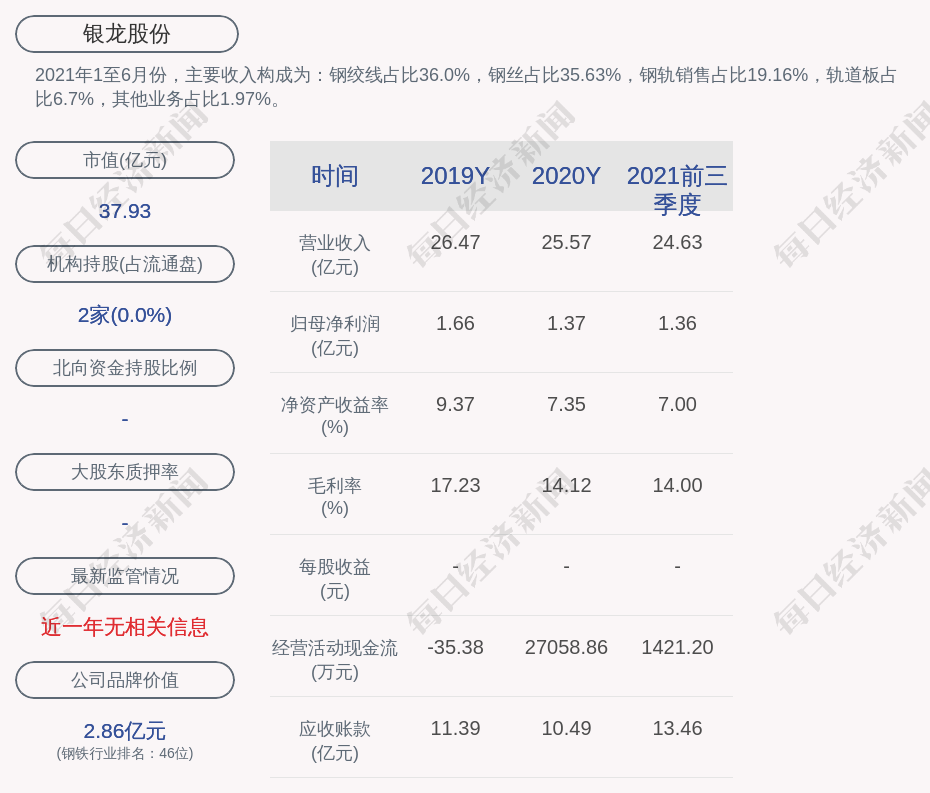Click net profit value 1.37

566,323
